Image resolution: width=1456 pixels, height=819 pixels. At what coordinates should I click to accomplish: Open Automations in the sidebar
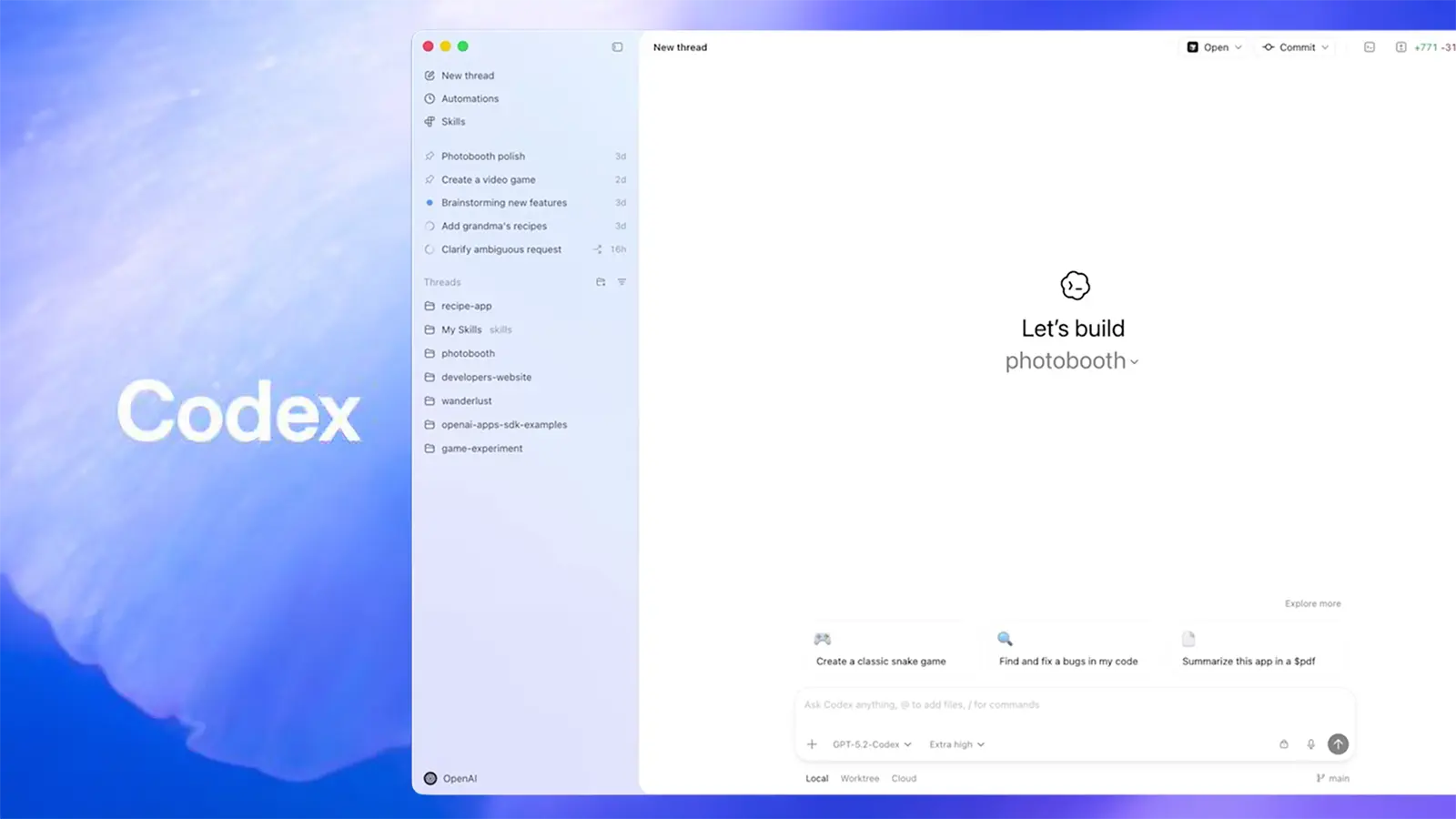pos(470,98)
